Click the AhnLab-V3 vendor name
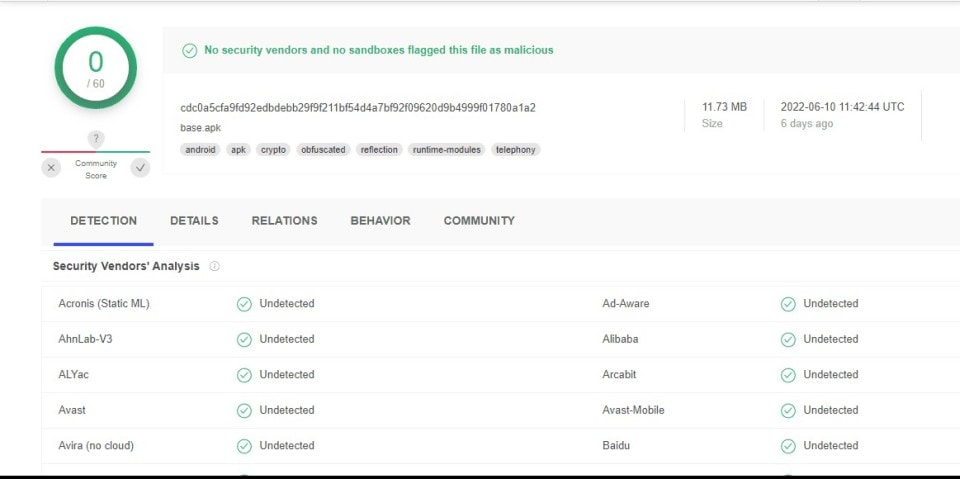The width and height of the screenshot is (960, 479). [x=86, y=339]
